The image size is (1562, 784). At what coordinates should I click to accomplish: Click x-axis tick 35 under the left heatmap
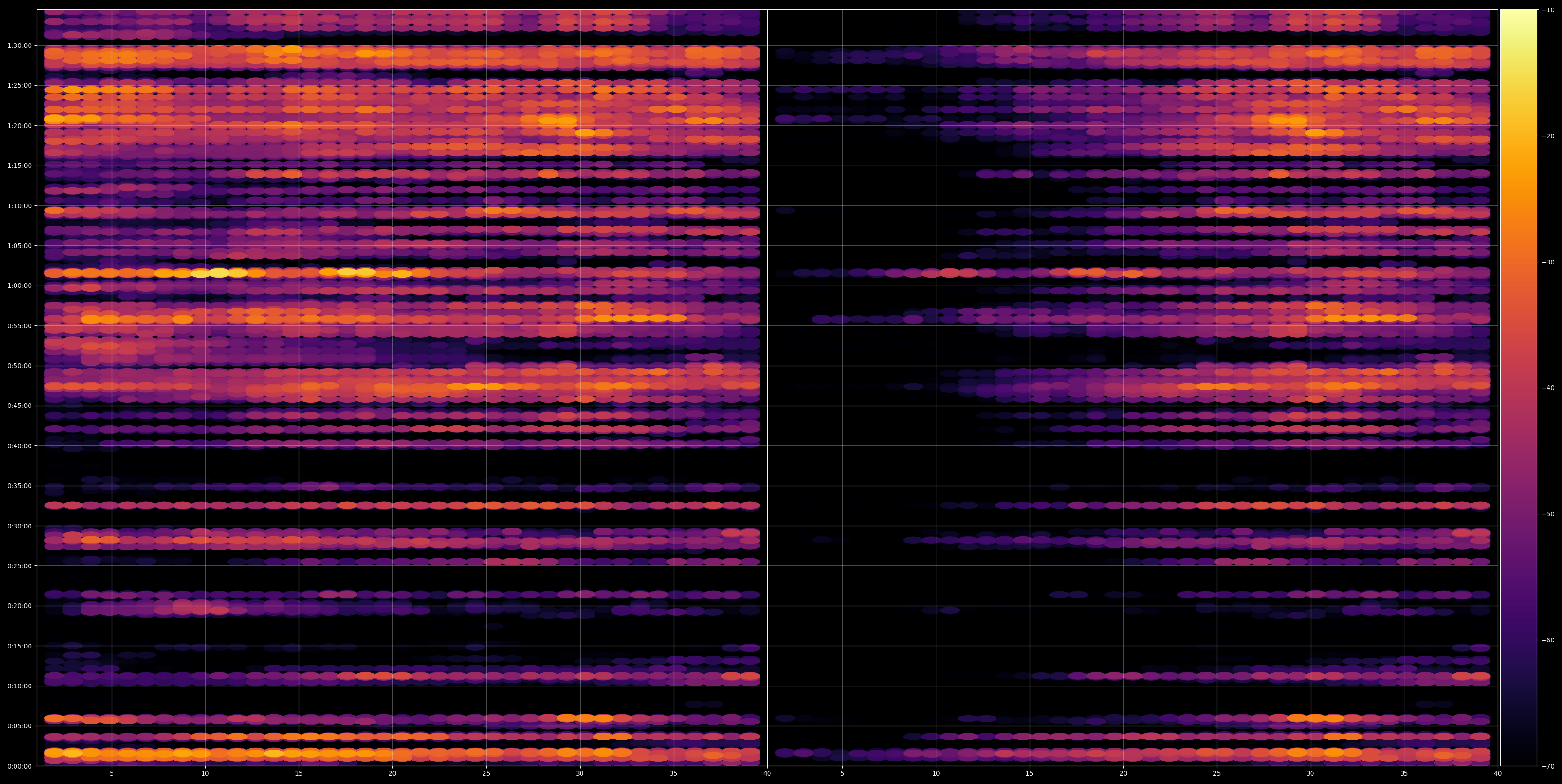point(674,774)
